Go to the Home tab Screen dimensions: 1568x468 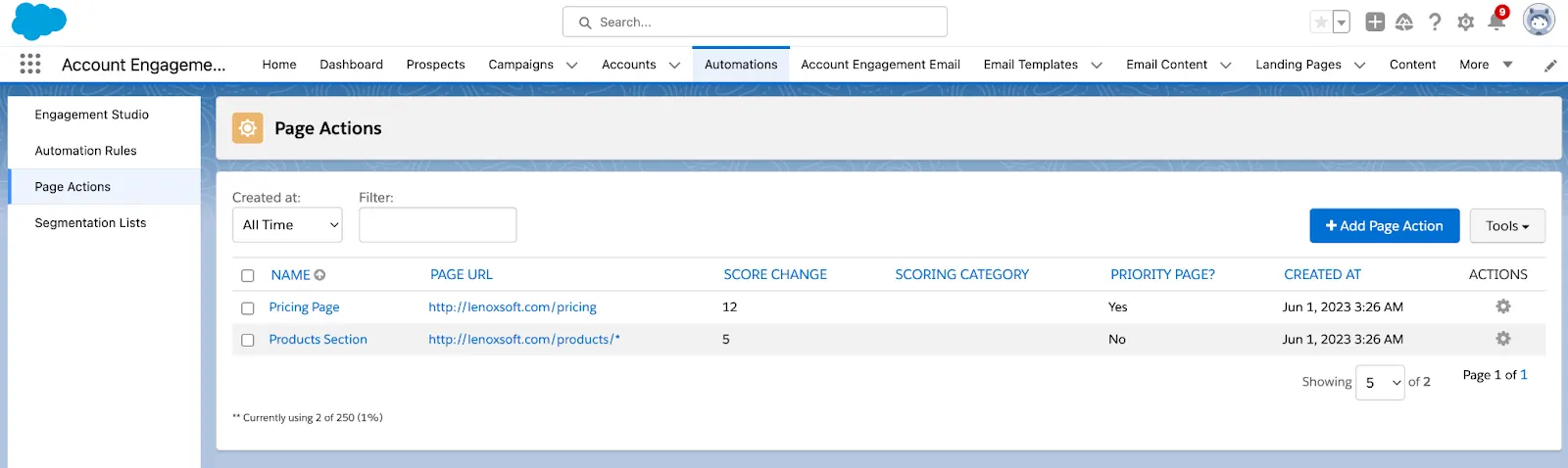(x=279, y=65)
